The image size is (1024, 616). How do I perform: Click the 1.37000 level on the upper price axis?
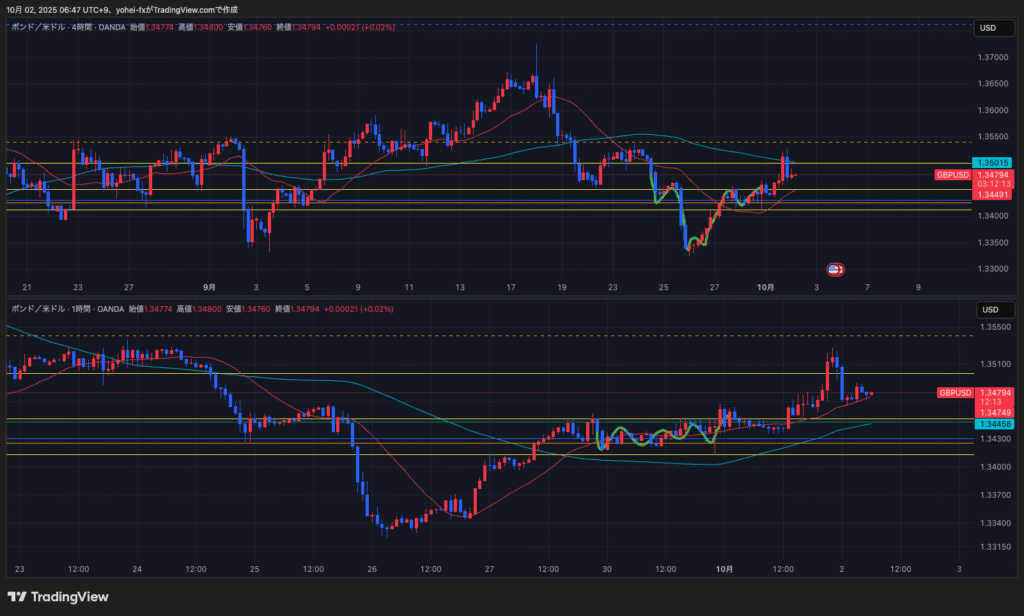(x=994, y=57)
